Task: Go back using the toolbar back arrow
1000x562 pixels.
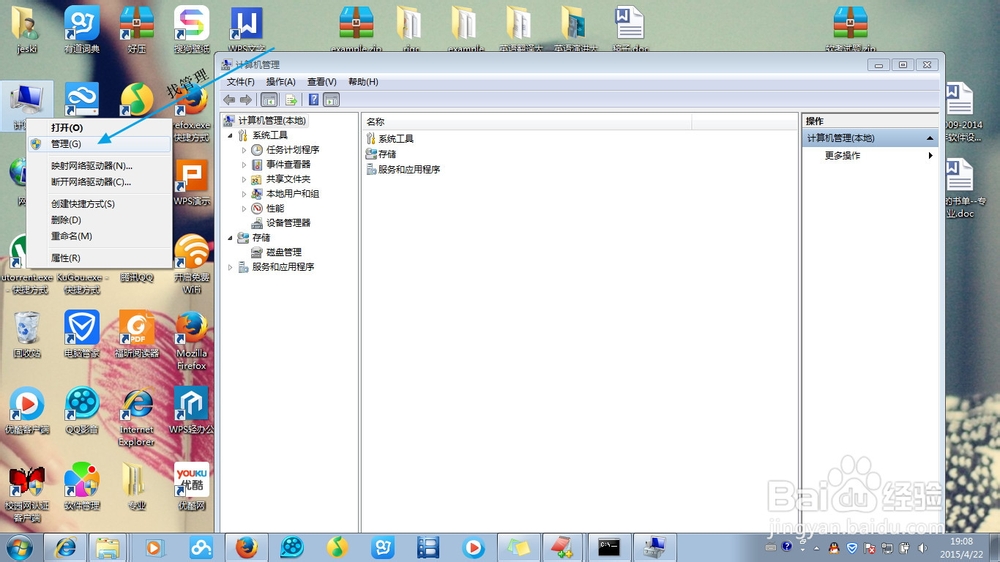Action: (x=230, y=100)
